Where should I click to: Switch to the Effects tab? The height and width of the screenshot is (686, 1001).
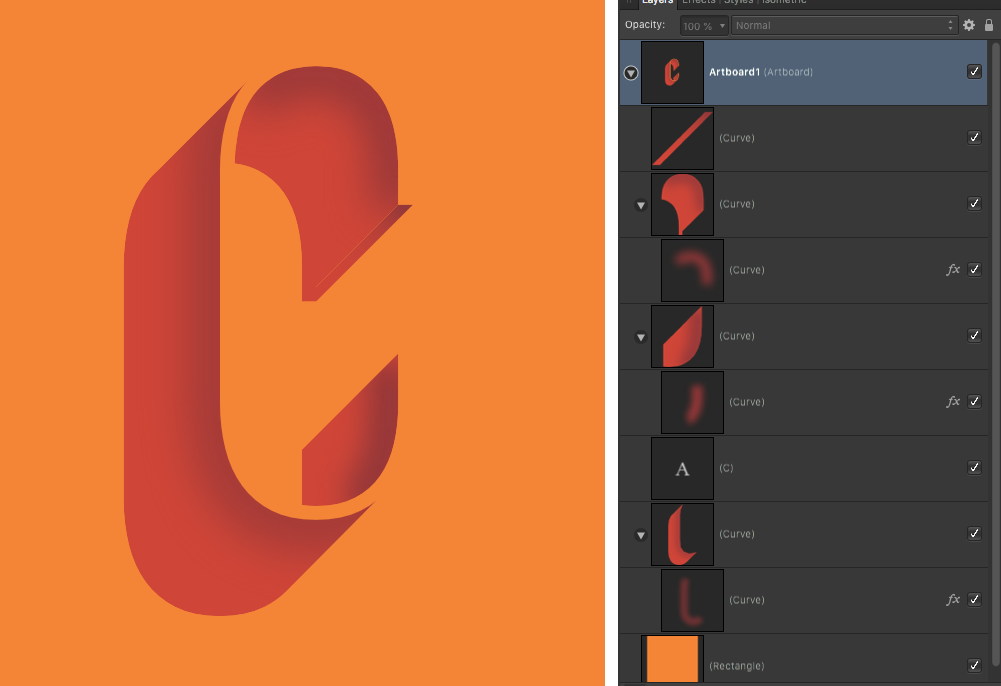click(x=698, y=2)
